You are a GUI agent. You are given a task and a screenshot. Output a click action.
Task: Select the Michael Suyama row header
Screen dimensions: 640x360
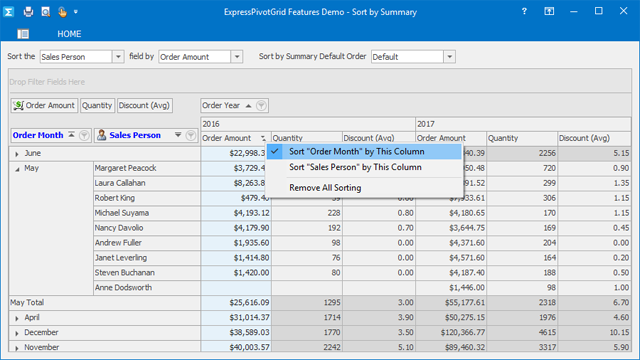(147, 213)
